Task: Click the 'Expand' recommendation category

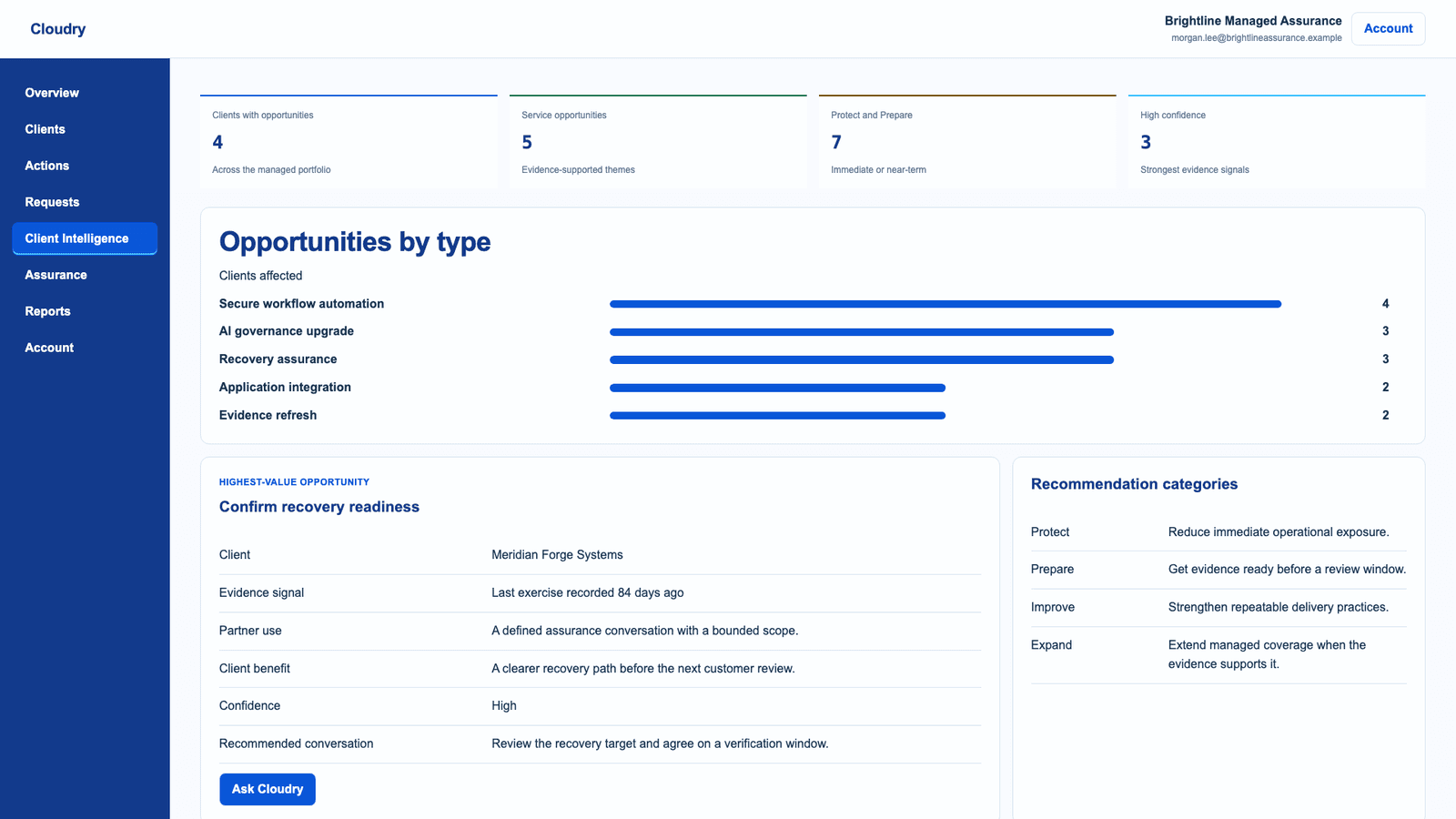Action: [1051, 645]
